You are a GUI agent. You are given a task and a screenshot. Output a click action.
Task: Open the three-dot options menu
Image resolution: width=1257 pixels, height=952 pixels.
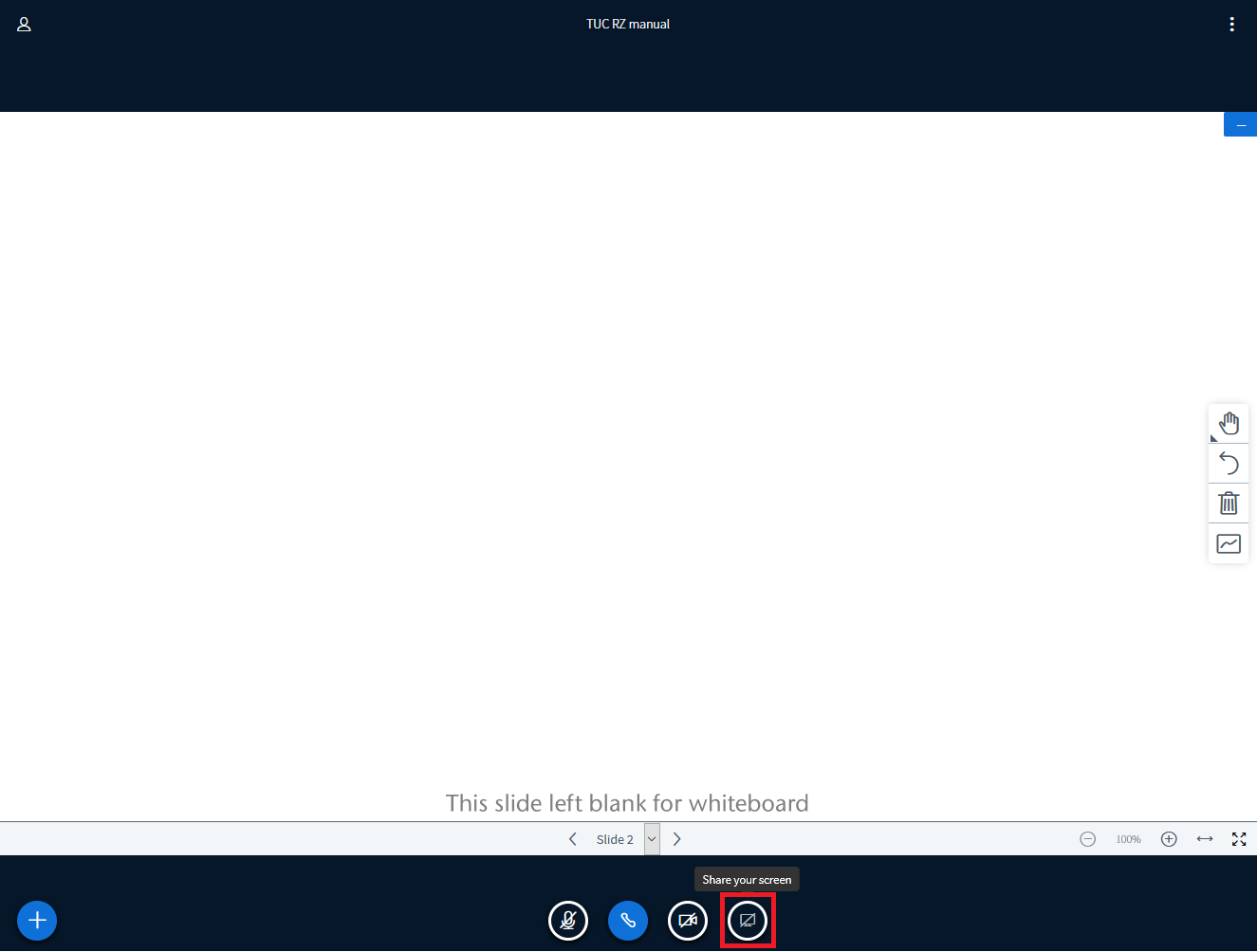tap(1231, 25)
